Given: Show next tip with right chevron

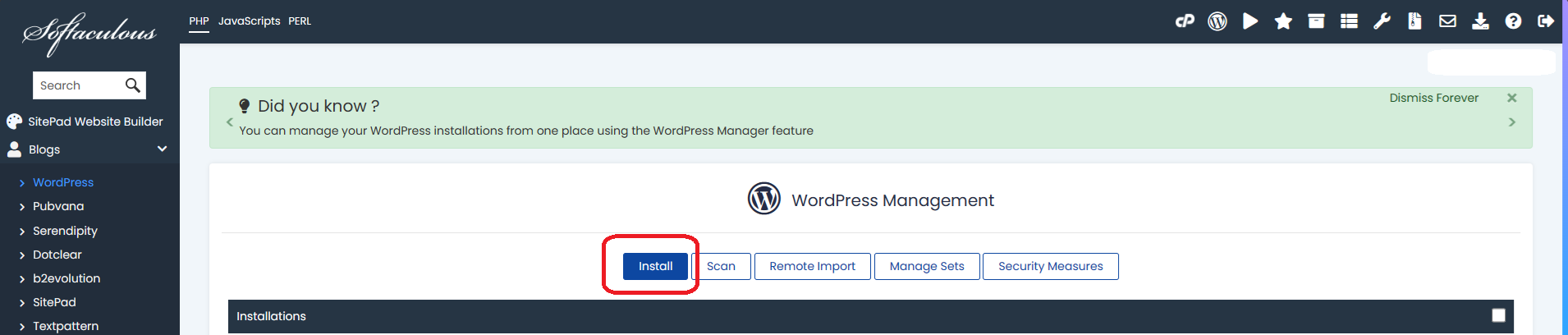Looking at the screenshot, I should 1511,122.
